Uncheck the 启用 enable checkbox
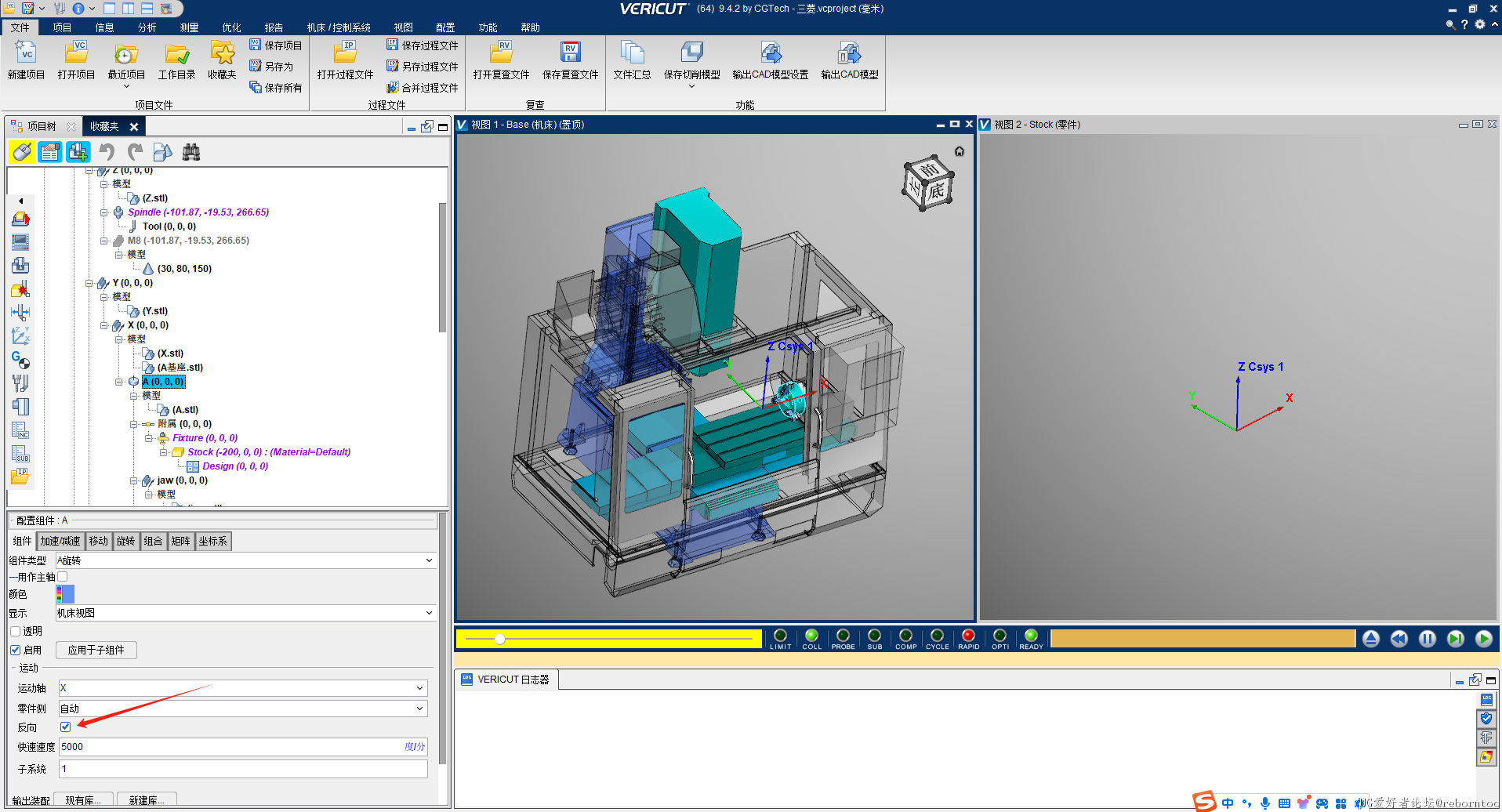The image size is (1502, 812). pos(16,650)
